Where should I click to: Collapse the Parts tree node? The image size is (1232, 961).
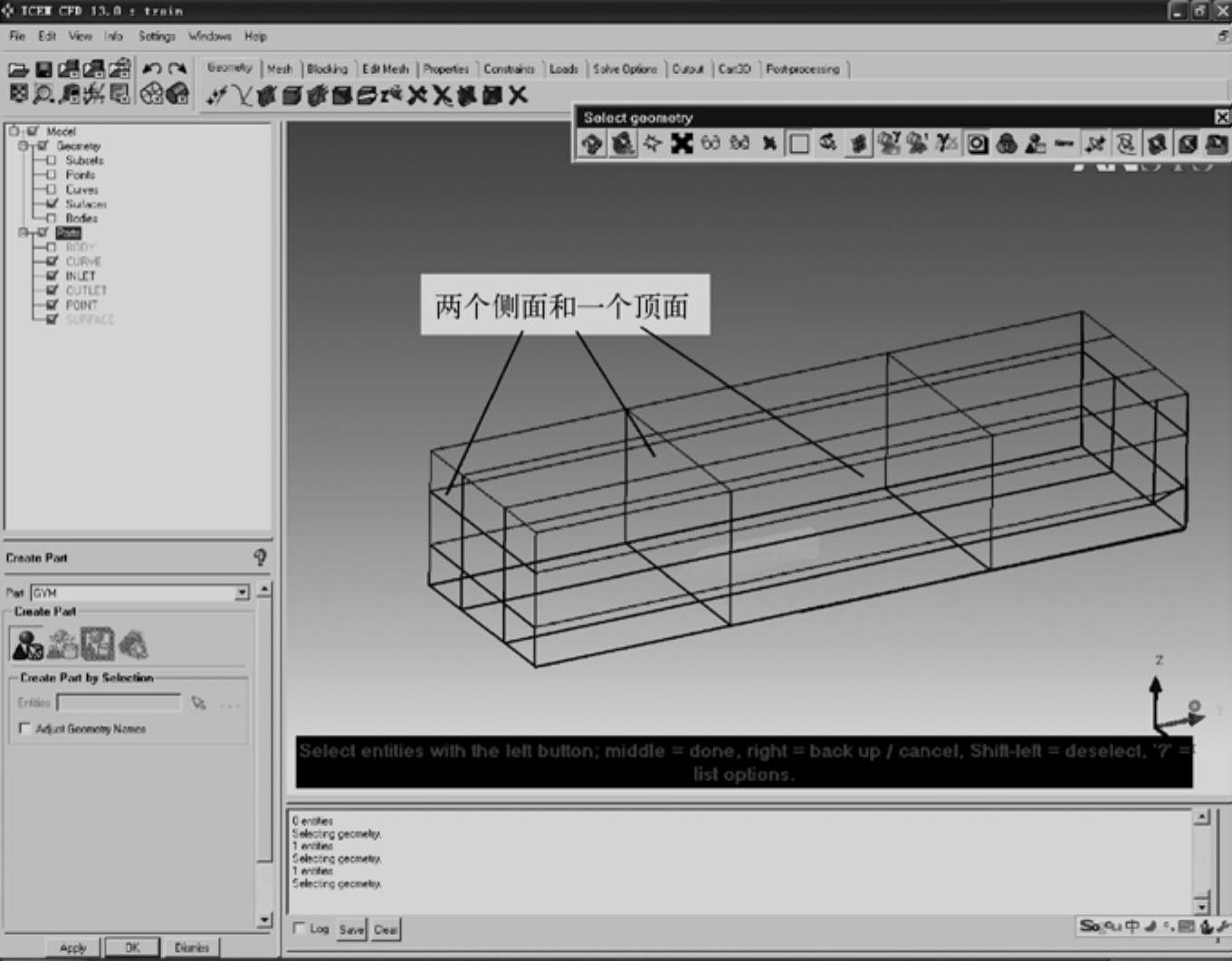tap(24, 233)
